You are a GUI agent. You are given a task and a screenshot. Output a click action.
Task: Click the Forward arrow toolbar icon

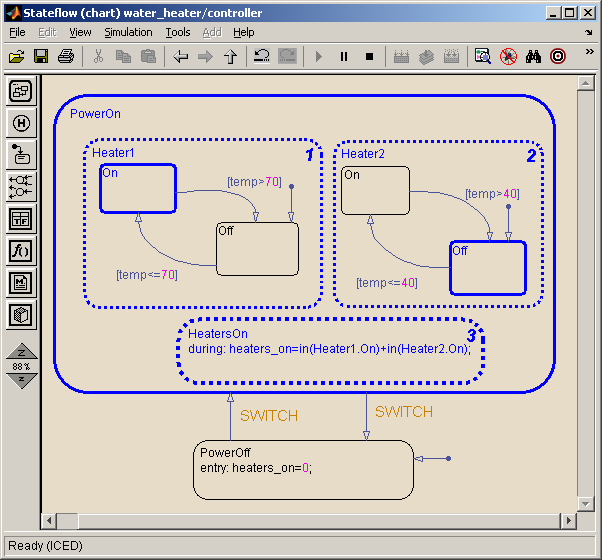(205, 57)
